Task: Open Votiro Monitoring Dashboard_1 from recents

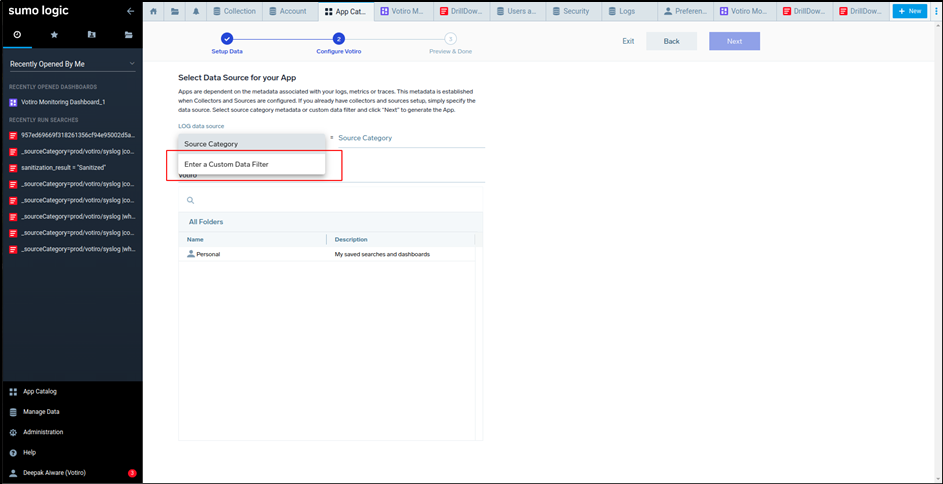Action: 63,102
